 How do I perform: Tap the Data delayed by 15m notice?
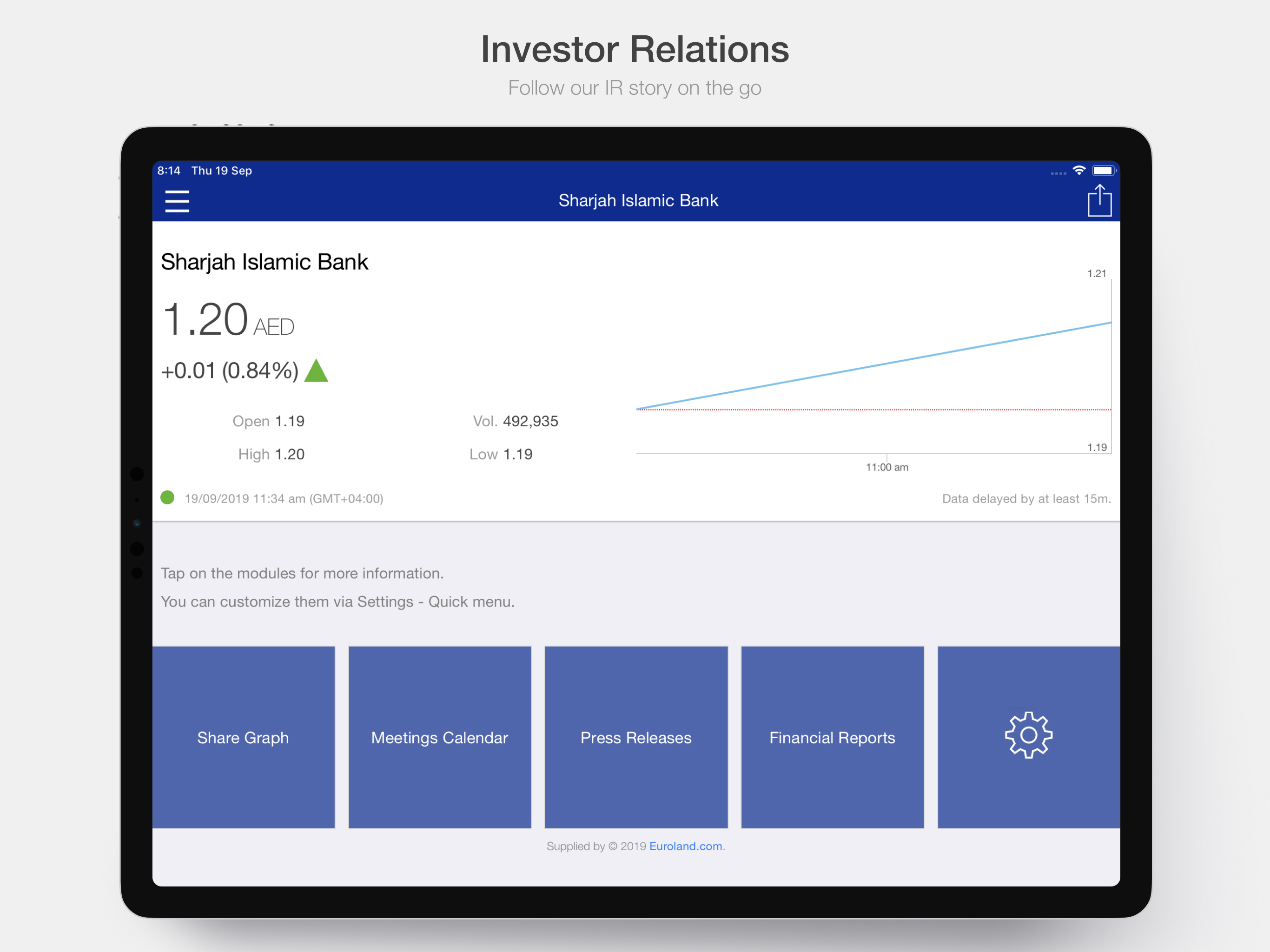pos(1026,498)
